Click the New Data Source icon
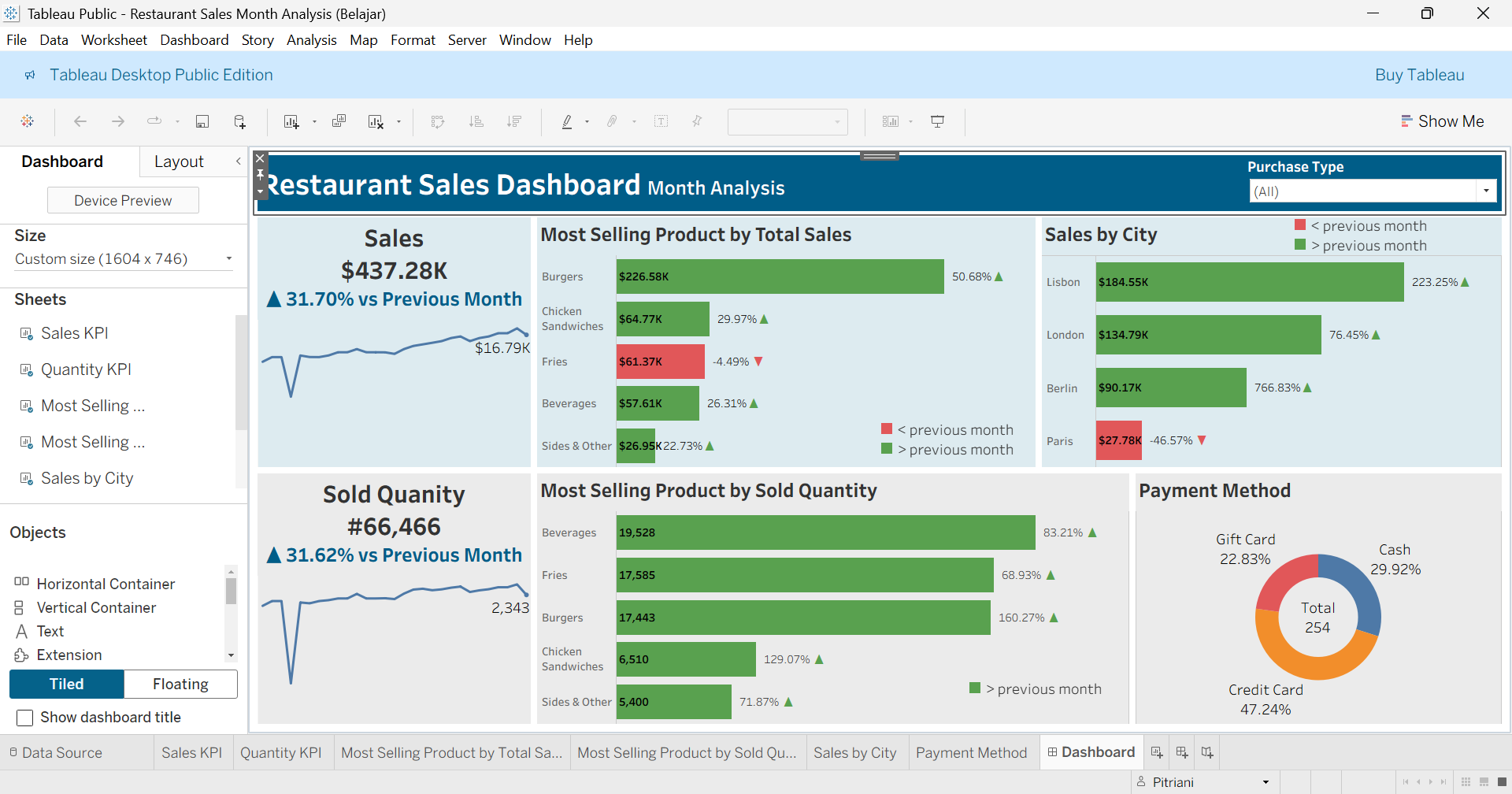1512x794 pixels. [x=240, y=121]
